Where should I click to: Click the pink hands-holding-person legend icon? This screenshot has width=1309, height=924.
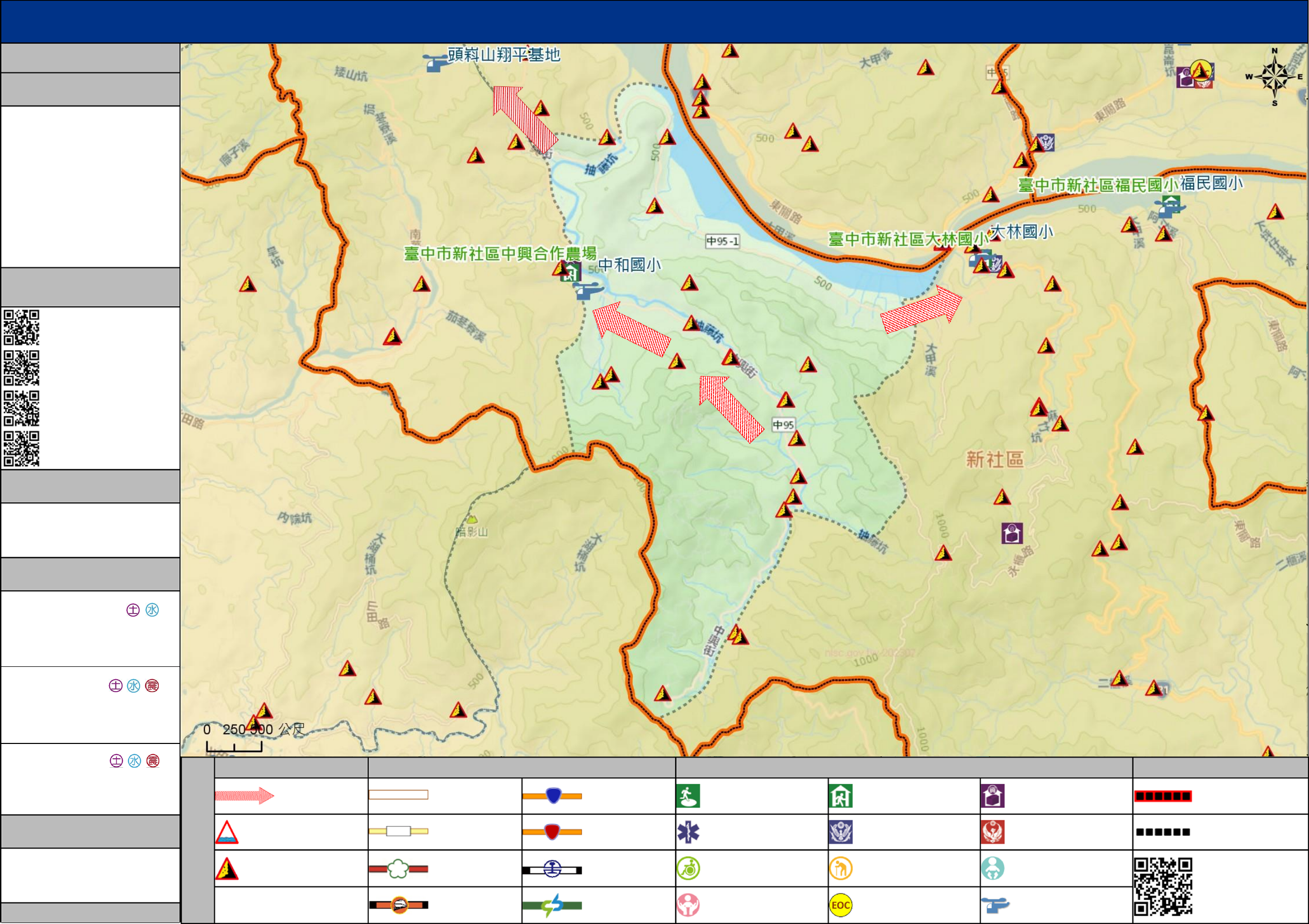click(x=688, y=905)
